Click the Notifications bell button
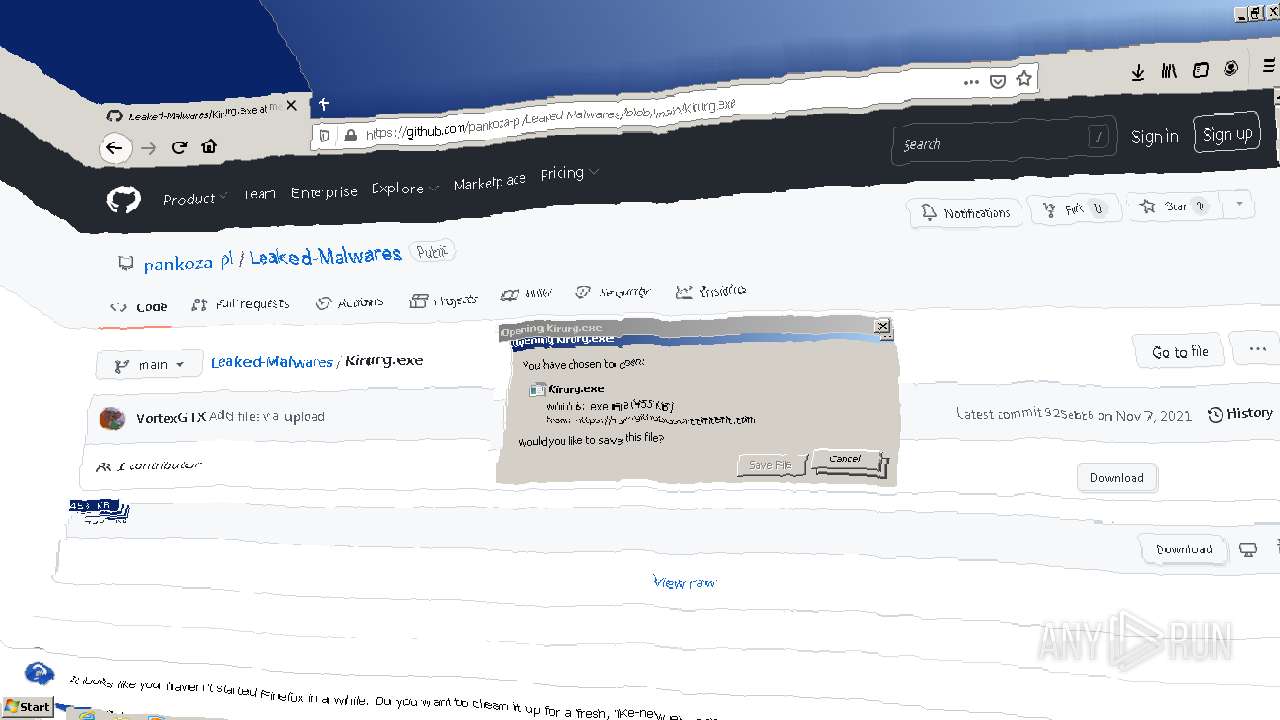The image size is (1280, 720). (x=965, y=213)
